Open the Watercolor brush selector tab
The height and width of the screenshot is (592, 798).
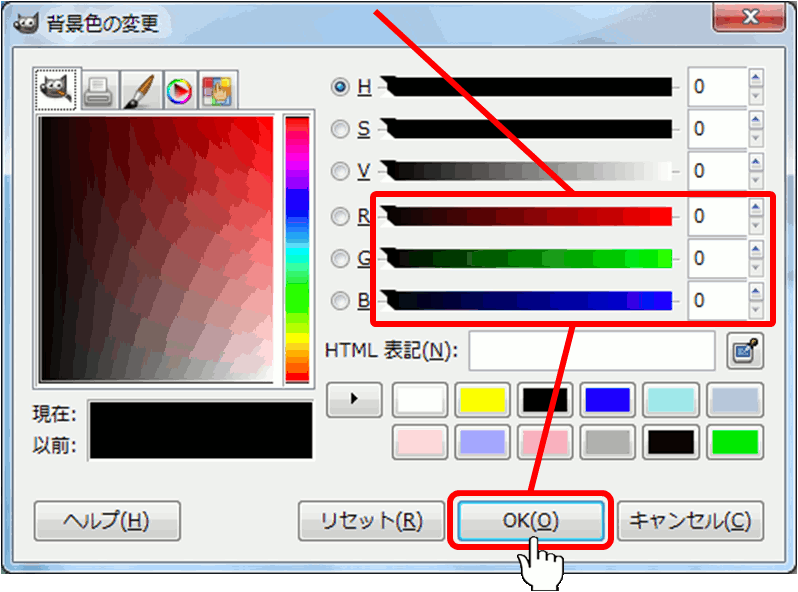[138, 91]
